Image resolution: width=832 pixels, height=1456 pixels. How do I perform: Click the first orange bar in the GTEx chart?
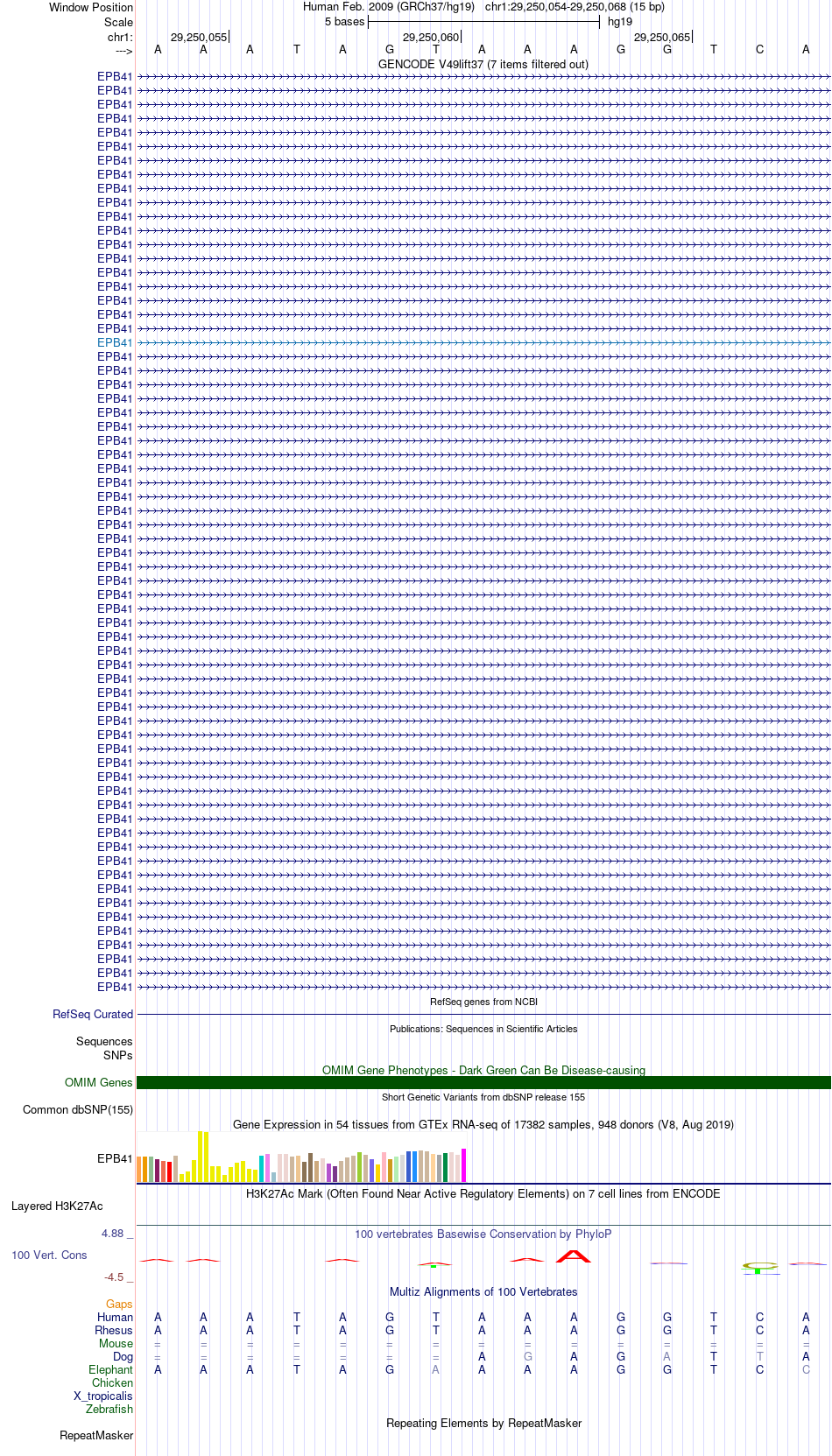(139, 1169)
